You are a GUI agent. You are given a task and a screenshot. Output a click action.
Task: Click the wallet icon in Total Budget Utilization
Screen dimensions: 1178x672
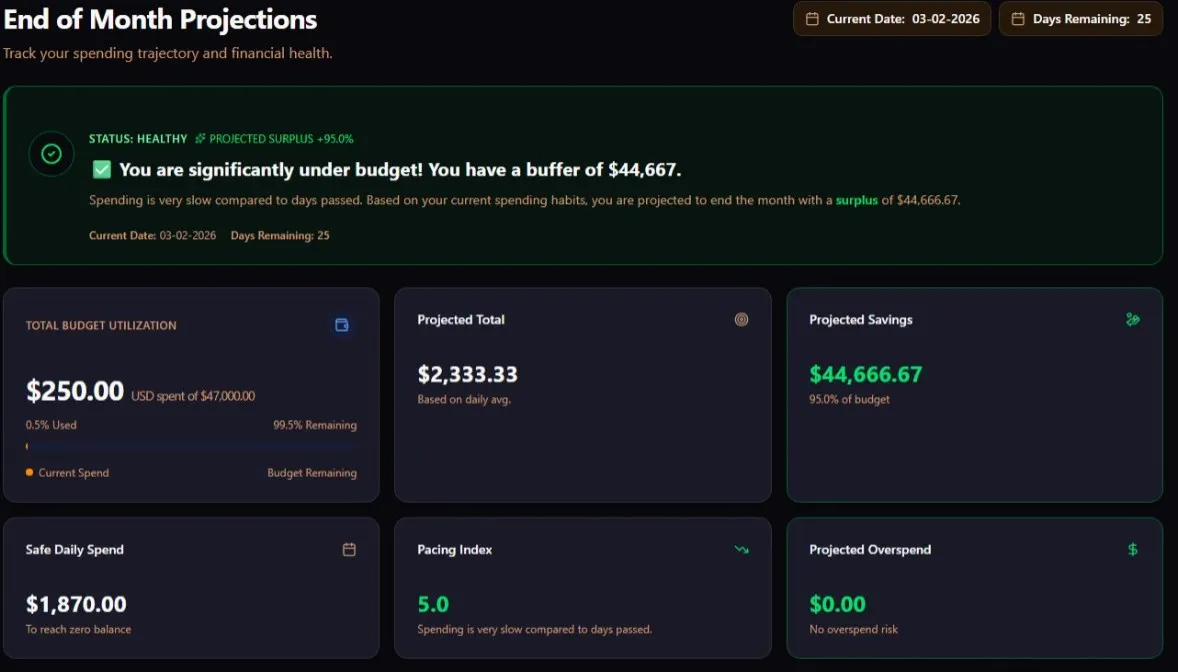pos(342,325)
